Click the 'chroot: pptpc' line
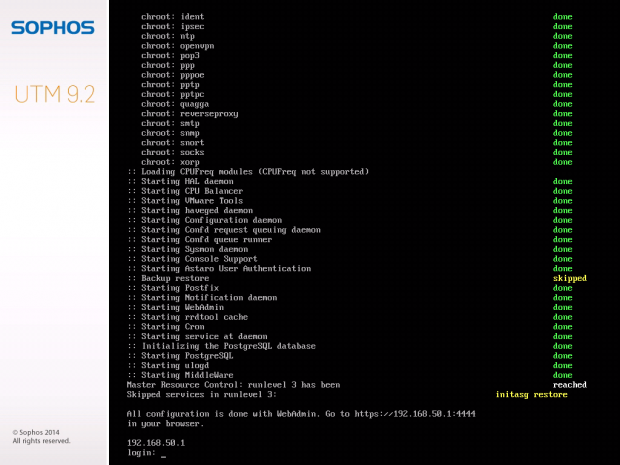Viewport: 620px width, 465px height. (172, 94)
